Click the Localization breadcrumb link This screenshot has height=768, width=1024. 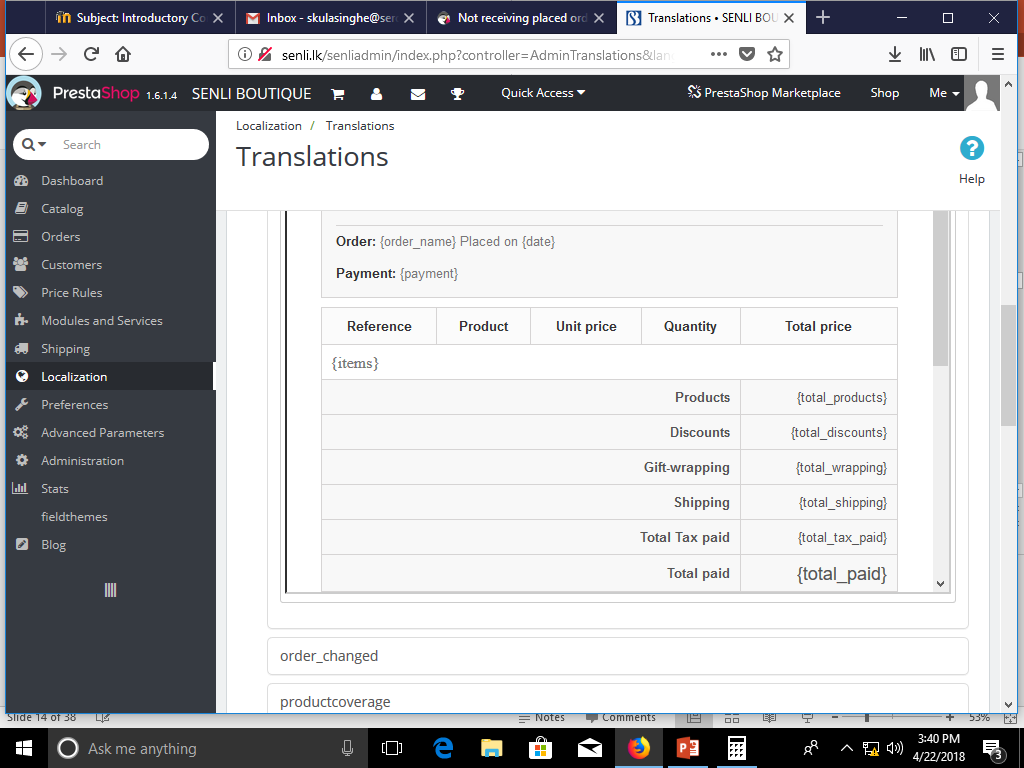coord(268,126)
